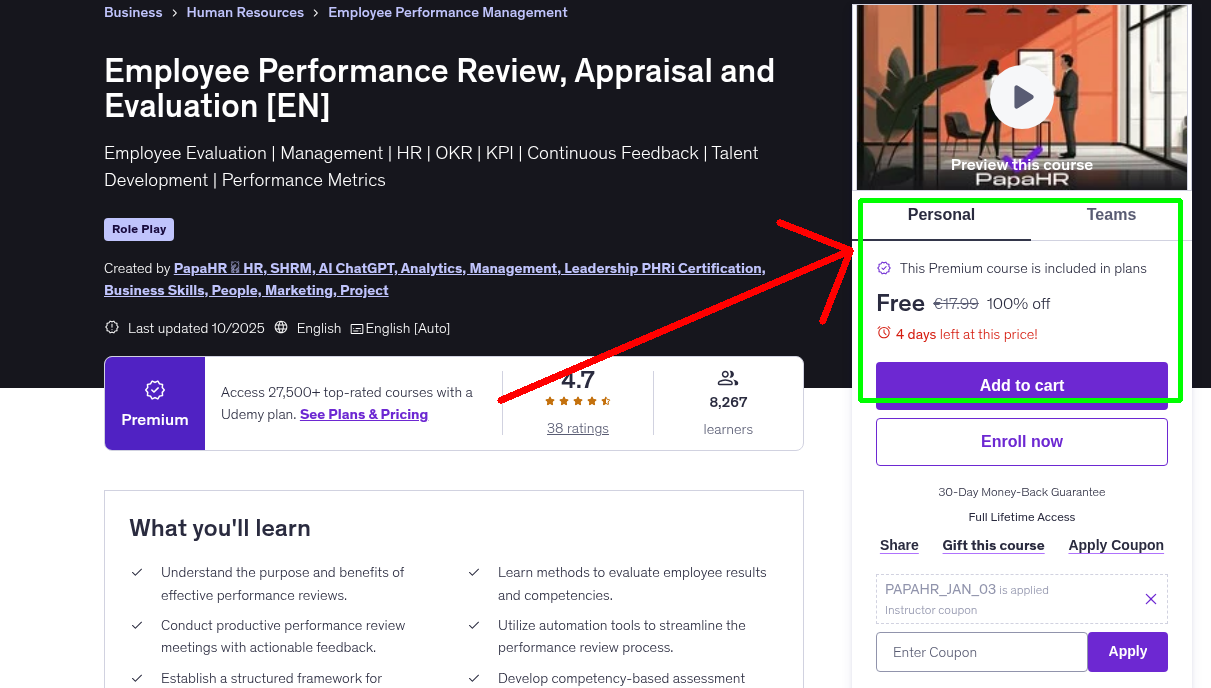1211x688 pixels.
Task: Click Gift this course
Action: tap(993, 545)
